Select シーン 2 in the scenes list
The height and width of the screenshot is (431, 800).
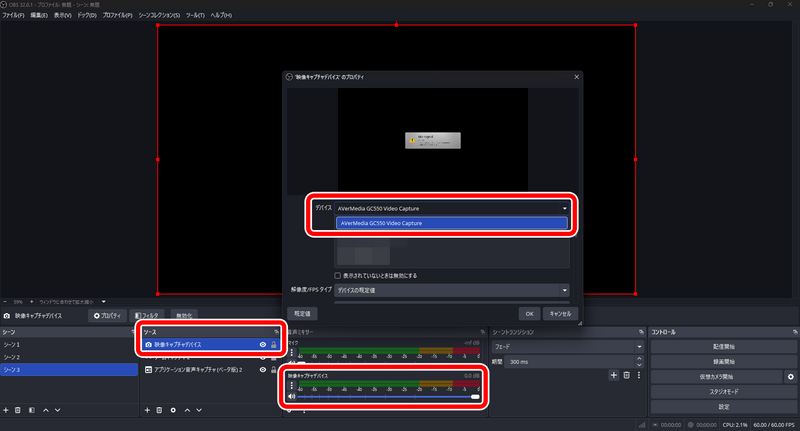coord(69,357)
